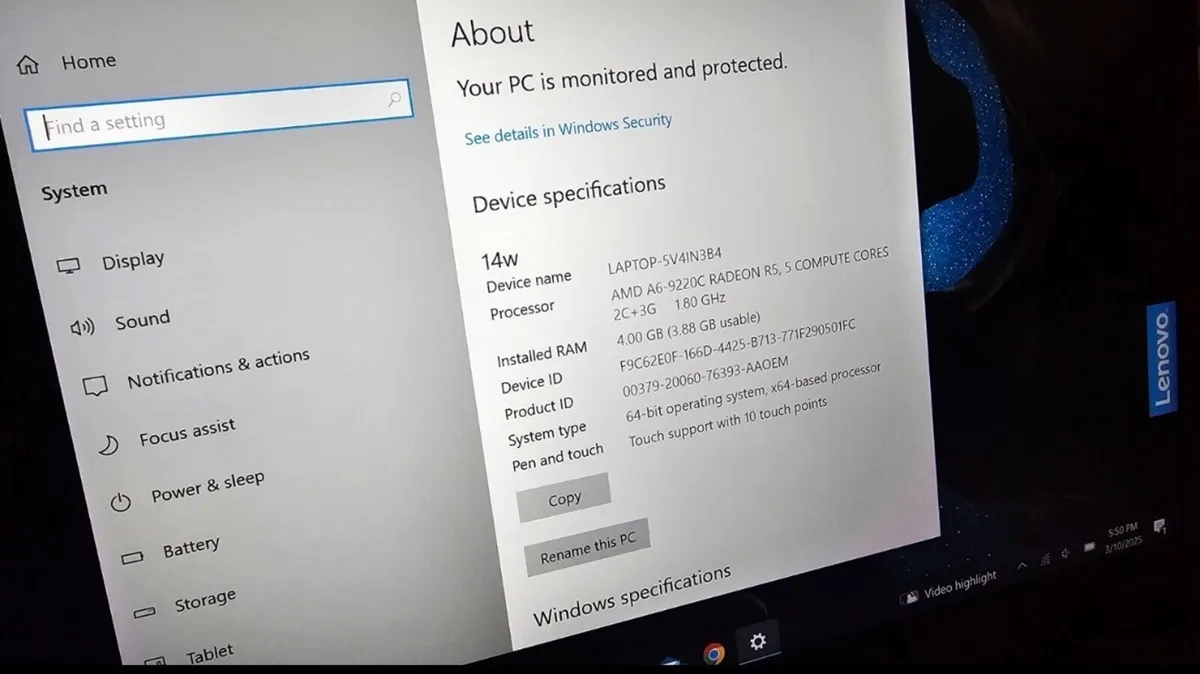
Task: Open Storage via its drive icon
Action: [145, 610]
